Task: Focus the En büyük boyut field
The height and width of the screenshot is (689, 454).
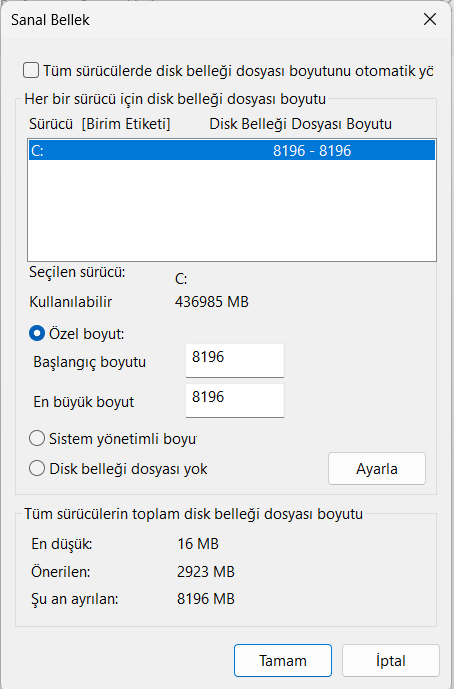Action: click(x=235, y=400)
